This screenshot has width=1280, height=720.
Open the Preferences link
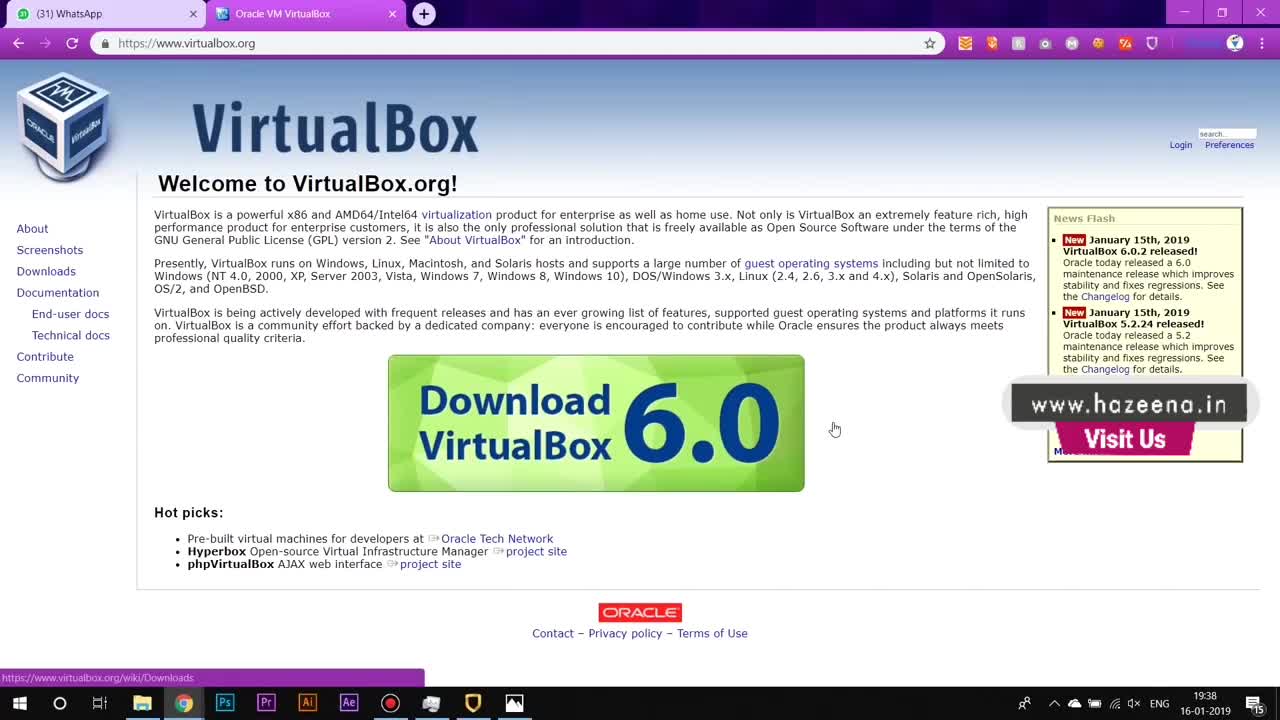1229,145
